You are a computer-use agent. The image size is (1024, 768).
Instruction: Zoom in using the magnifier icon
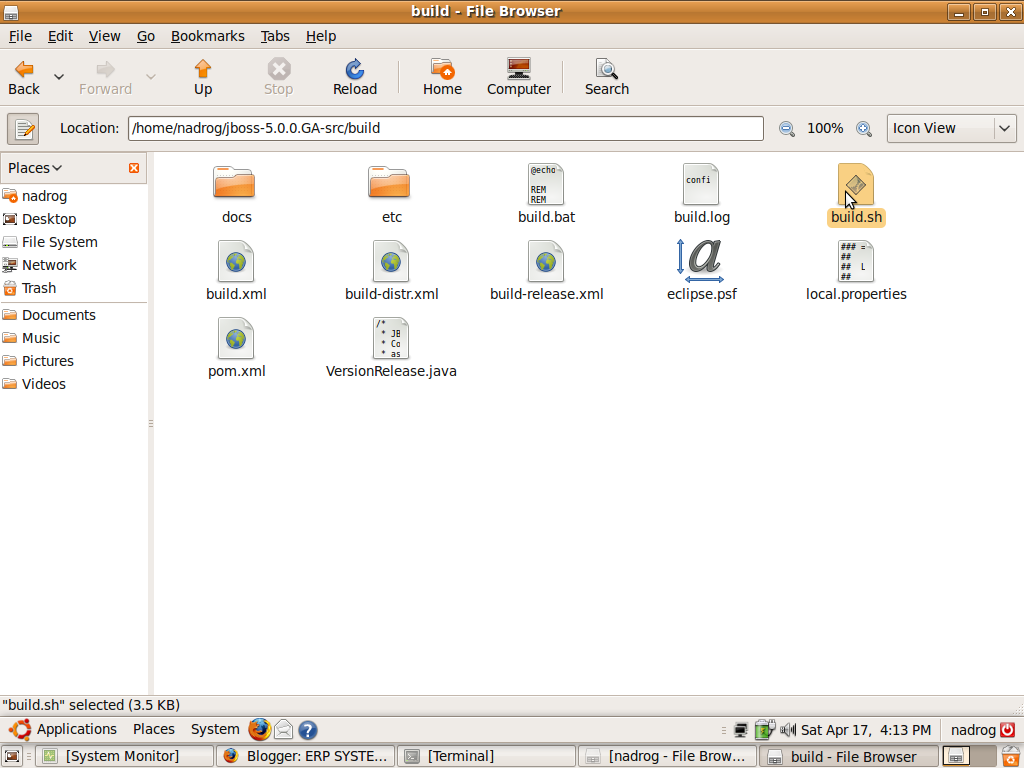(x=864, y=128)
